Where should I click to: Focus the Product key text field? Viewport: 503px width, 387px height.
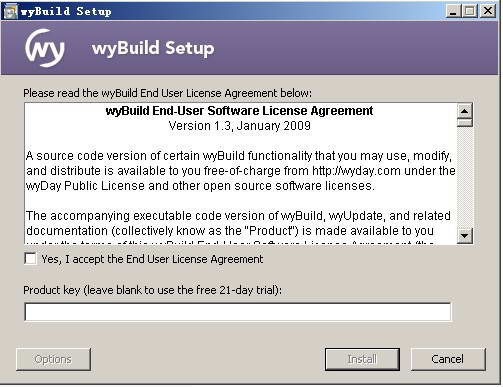click(x=238, y=312)
